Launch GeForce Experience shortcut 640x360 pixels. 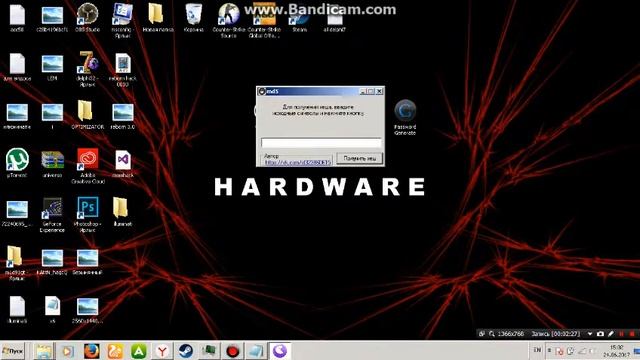coord(52,215)
